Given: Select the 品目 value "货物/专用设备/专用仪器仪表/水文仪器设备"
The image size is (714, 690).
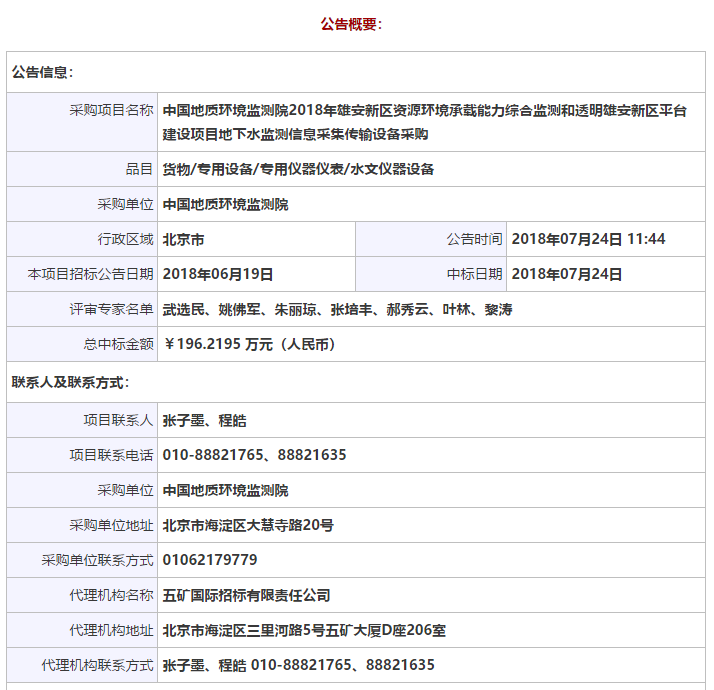Looking at the screenshot, I should (298, 169).
